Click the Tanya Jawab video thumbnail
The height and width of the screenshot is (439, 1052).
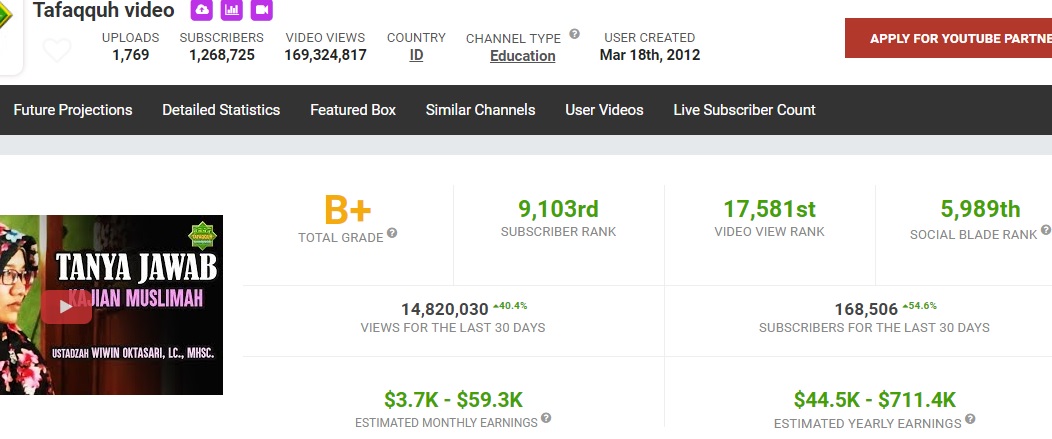pos(111,305)
